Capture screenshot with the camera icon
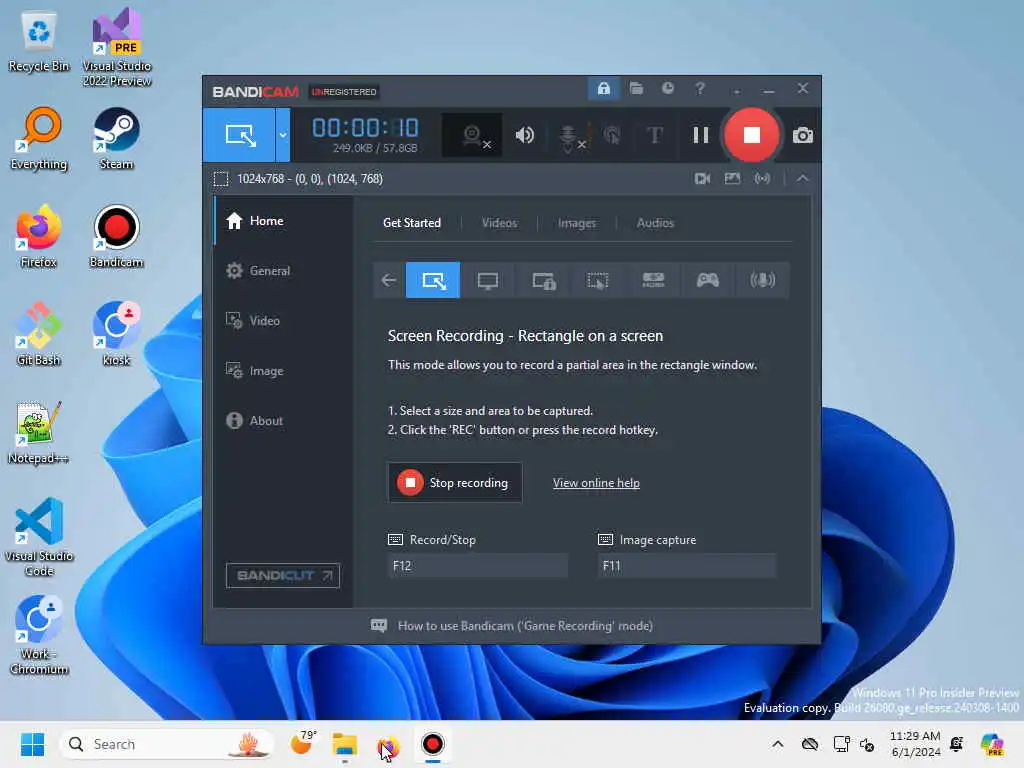This screenshot has height=768, width=1024. click(x=803, y=136)
